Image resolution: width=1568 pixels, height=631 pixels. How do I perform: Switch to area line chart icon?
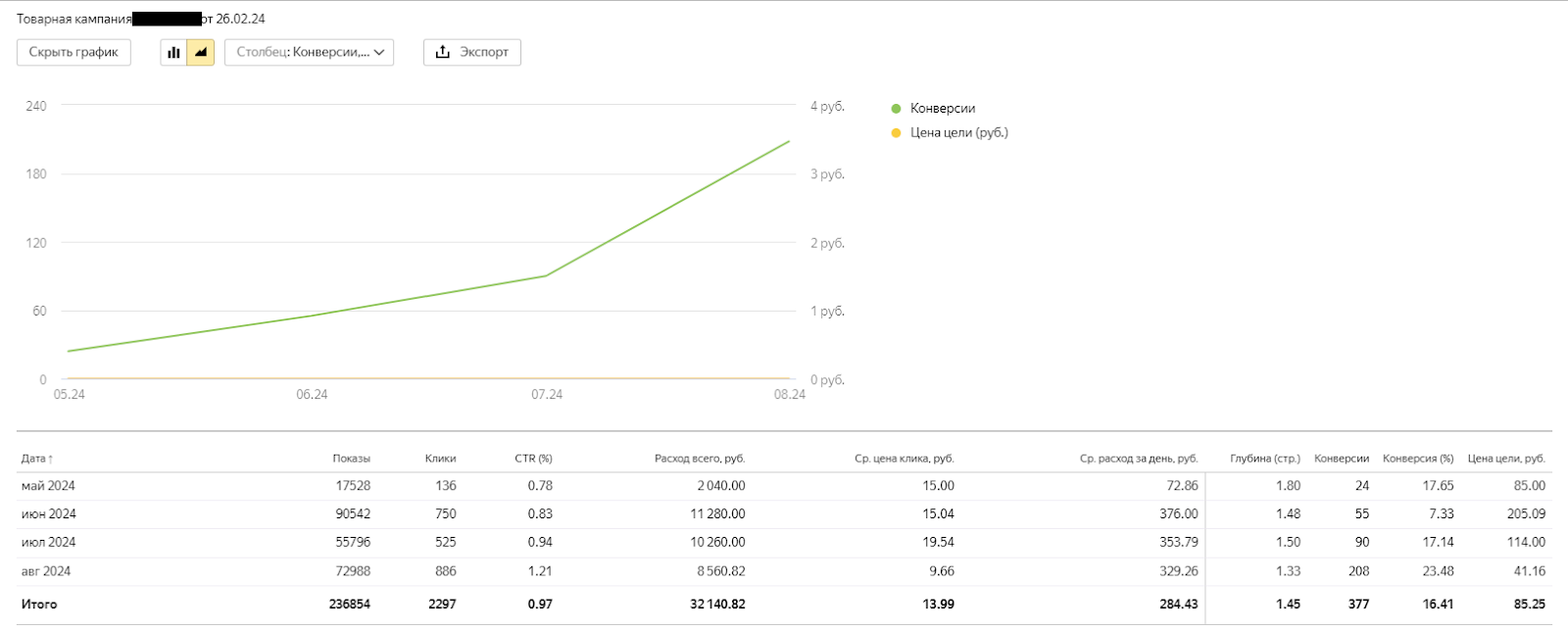(200, 53)
